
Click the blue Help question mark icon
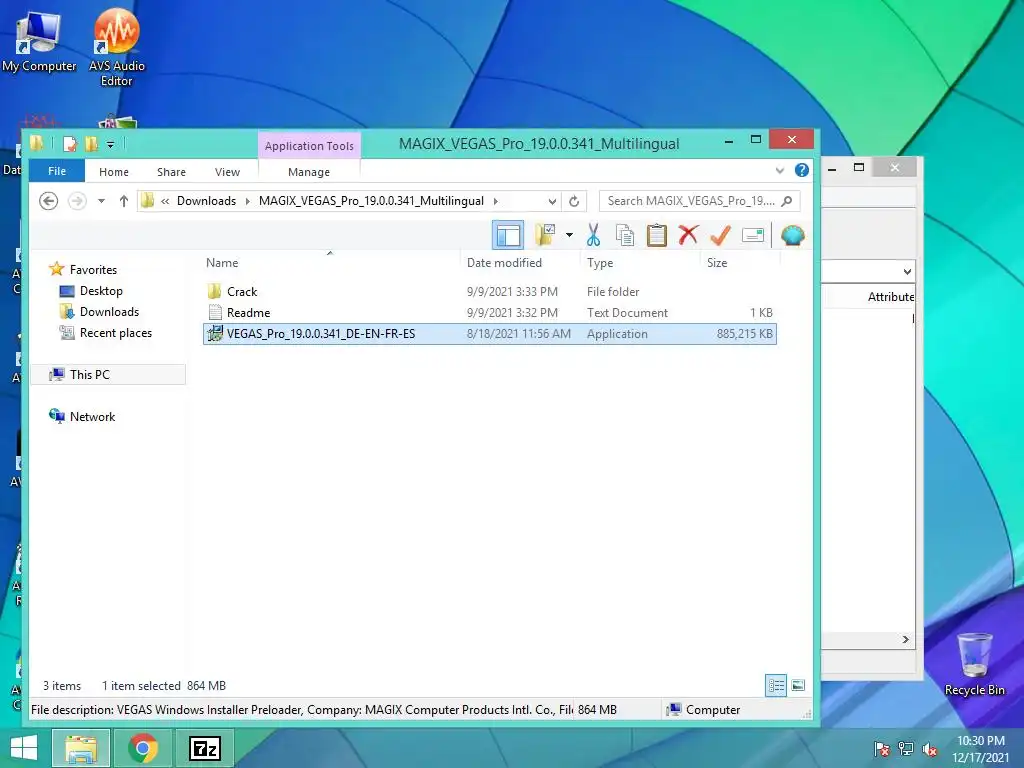(802, 170)
